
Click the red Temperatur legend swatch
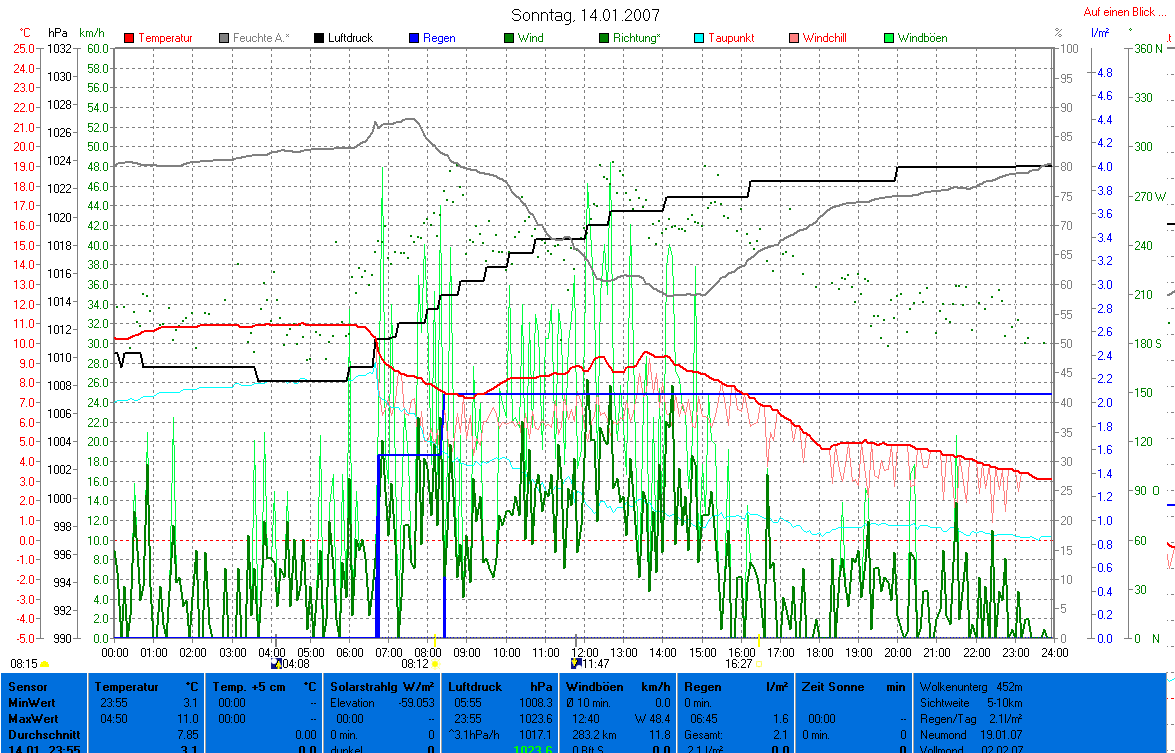[x=130, y=38]
